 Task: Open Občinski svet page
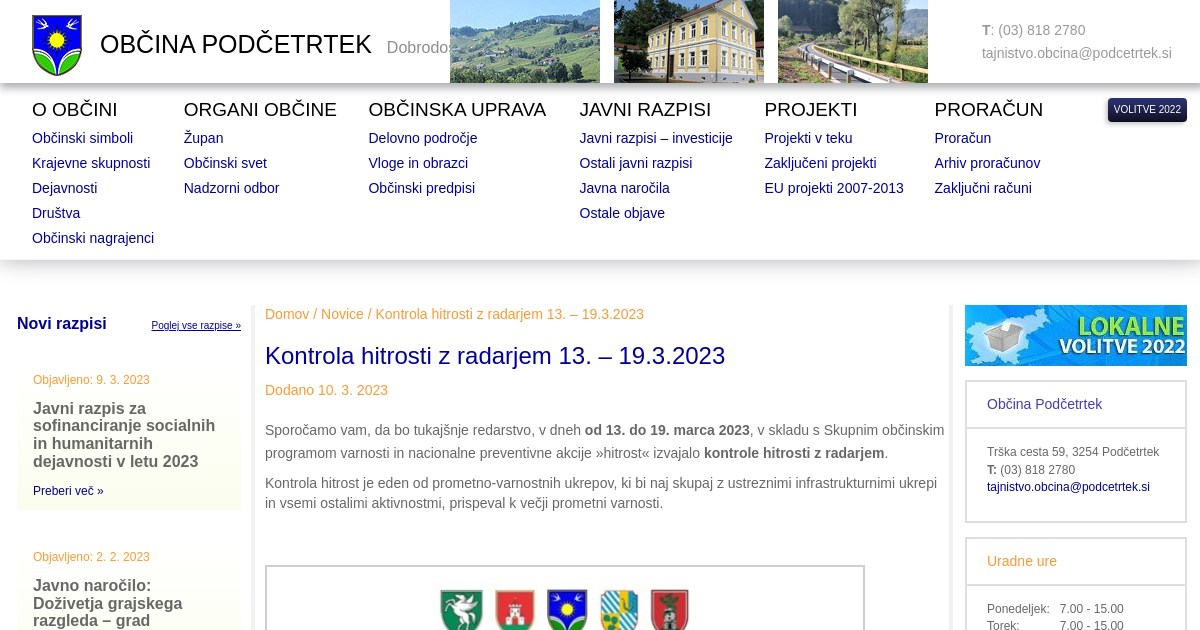pos(225,163)
